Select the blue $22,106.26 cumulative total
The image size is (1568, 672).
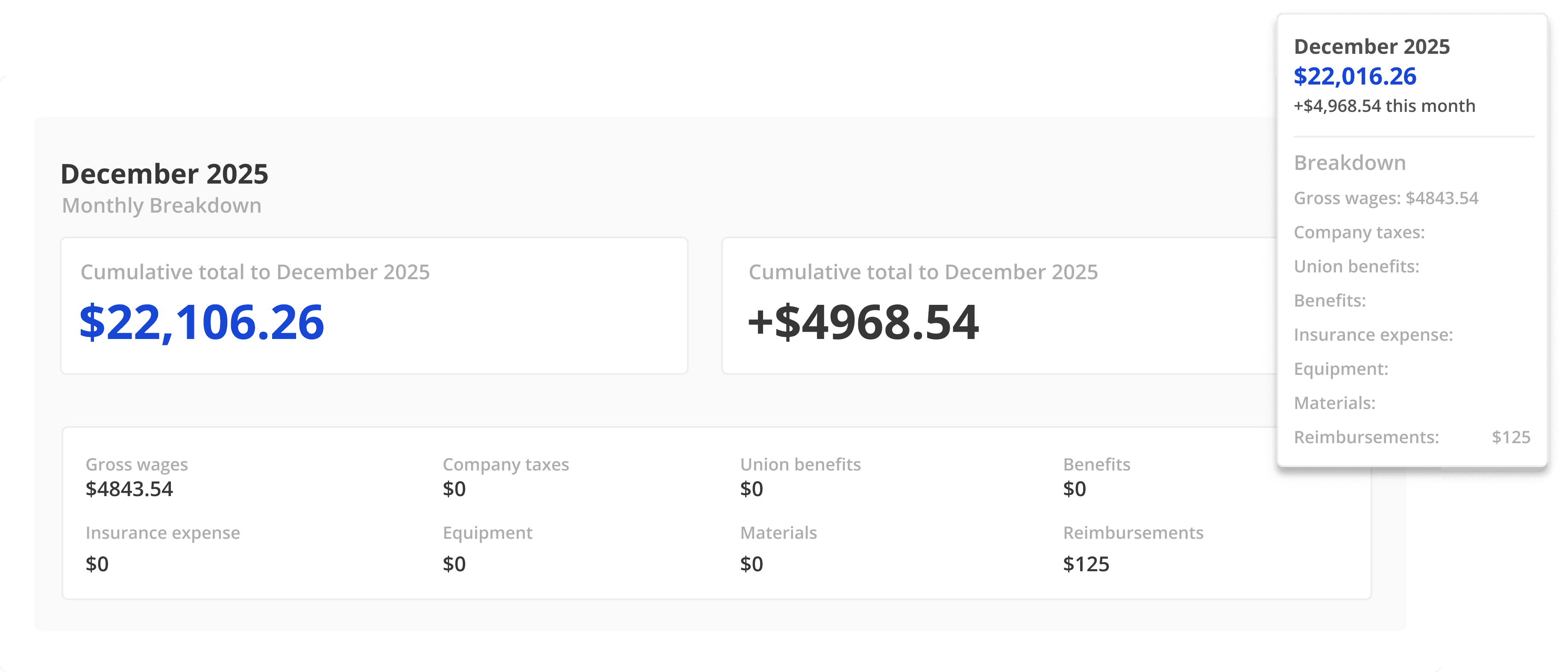coord(202,322)
